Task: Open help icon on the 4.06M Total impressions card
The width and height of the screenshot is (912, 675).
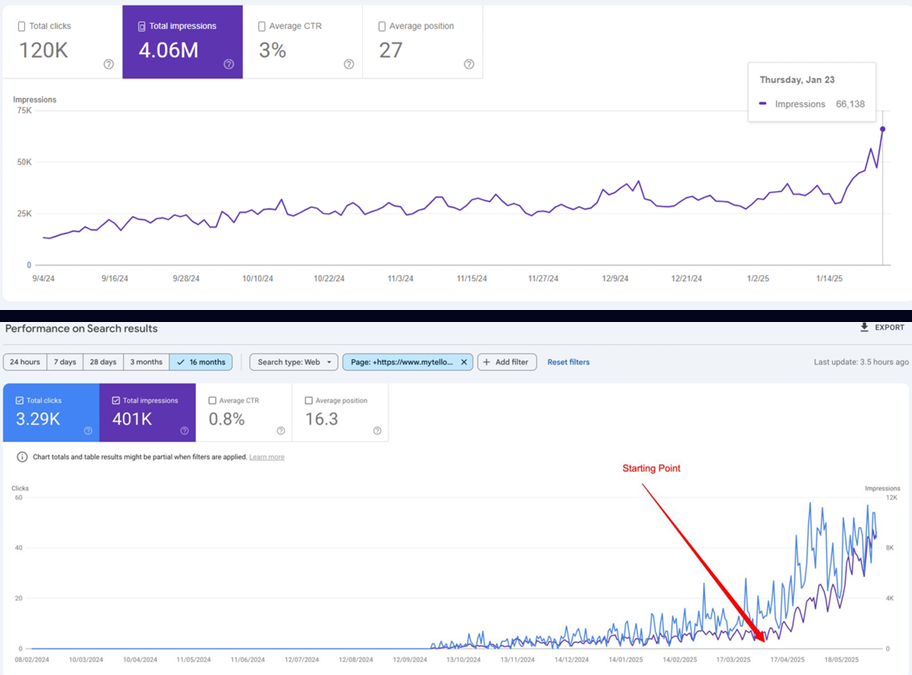Action: [229, 64]
